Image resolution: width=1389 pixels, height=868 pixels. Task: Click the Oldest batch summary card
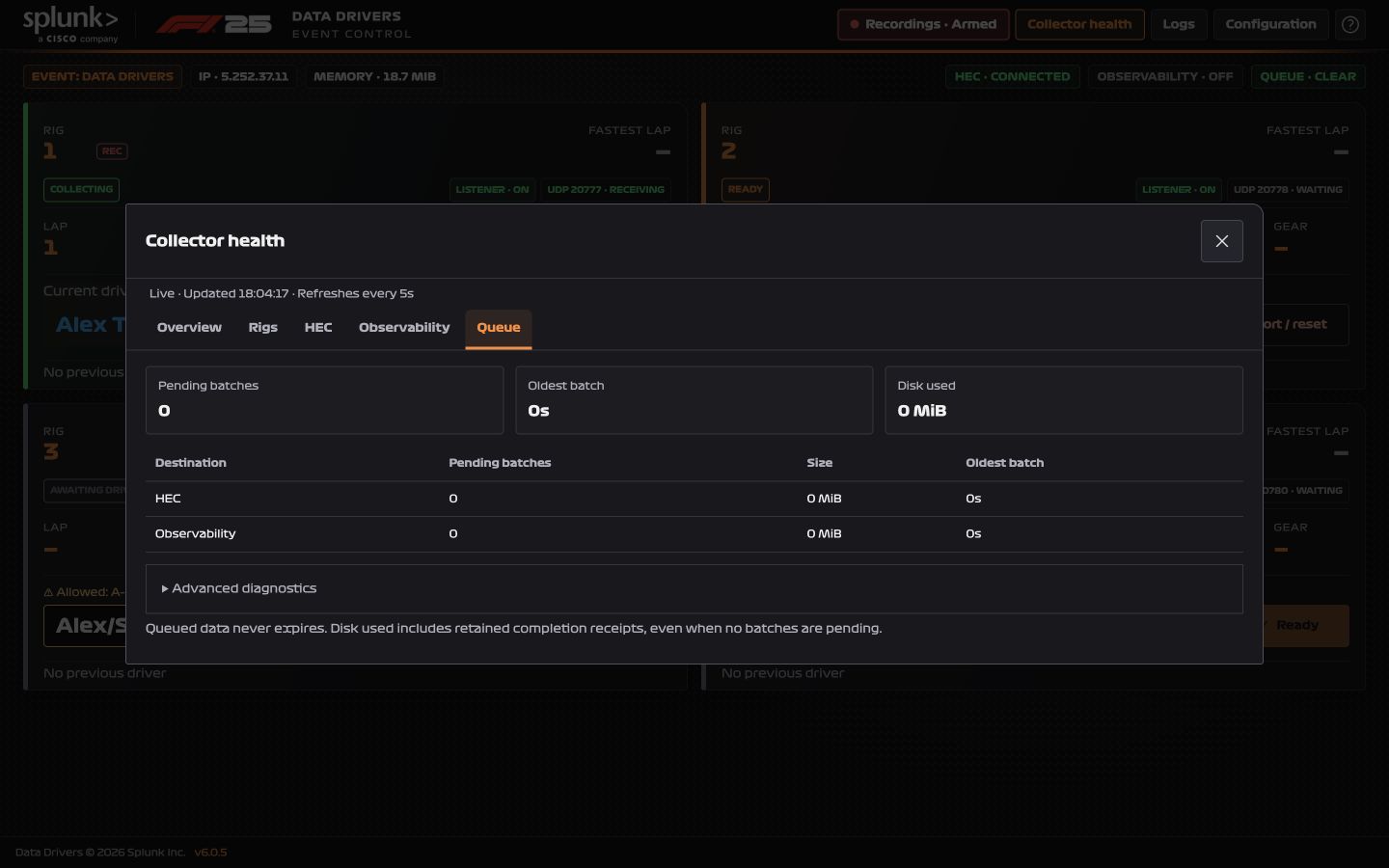click(x=694, y=400)
